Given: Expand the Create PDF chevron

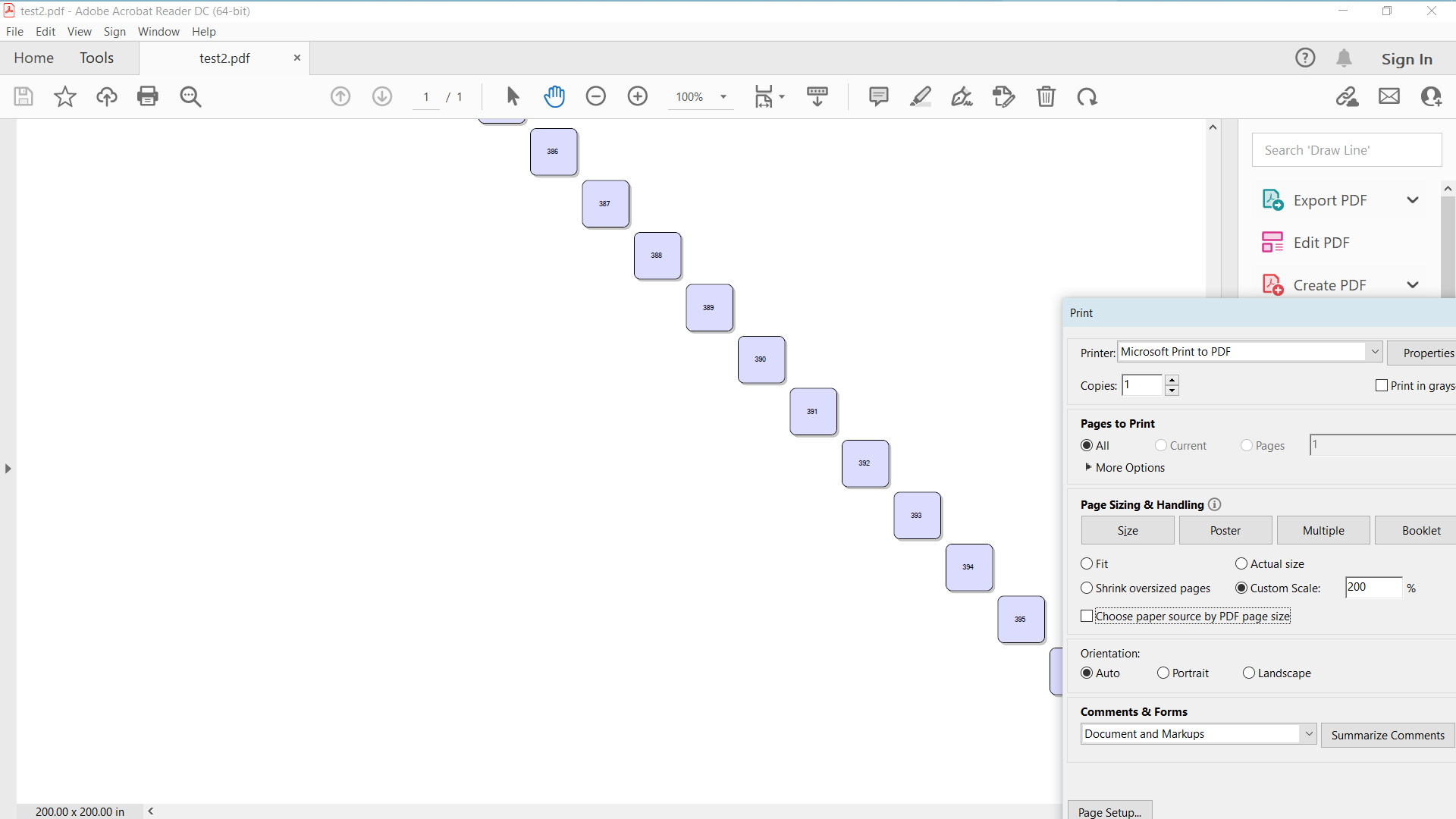Looking at the screenshot, I should point(1413,285).
